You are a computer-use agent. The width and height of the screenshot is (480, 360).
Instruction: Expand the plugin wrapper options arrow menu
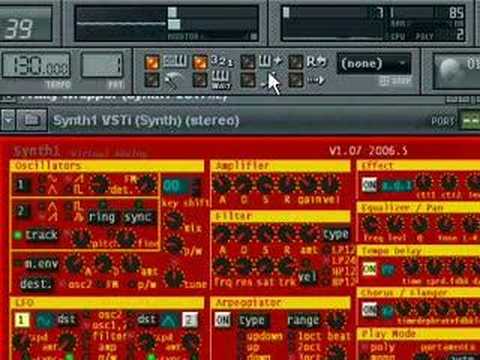8,120
